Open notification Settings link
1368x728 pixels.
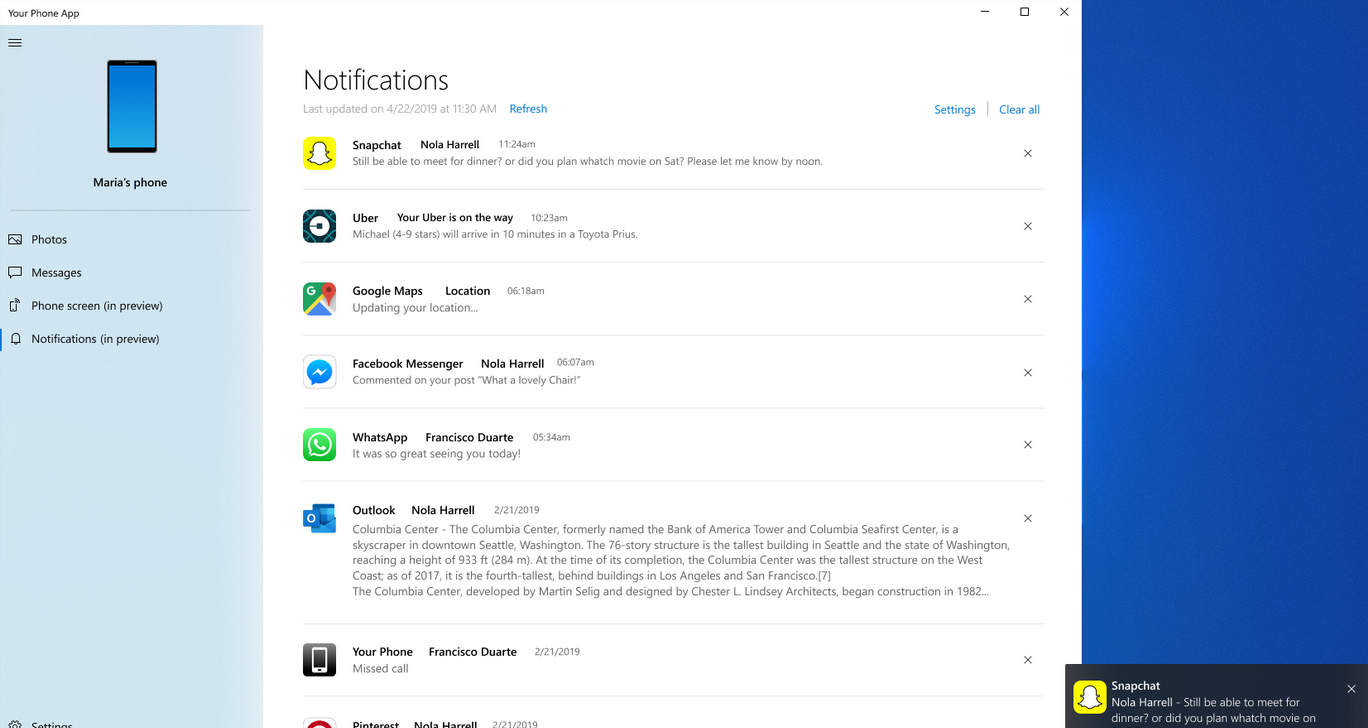coord(954,110)
